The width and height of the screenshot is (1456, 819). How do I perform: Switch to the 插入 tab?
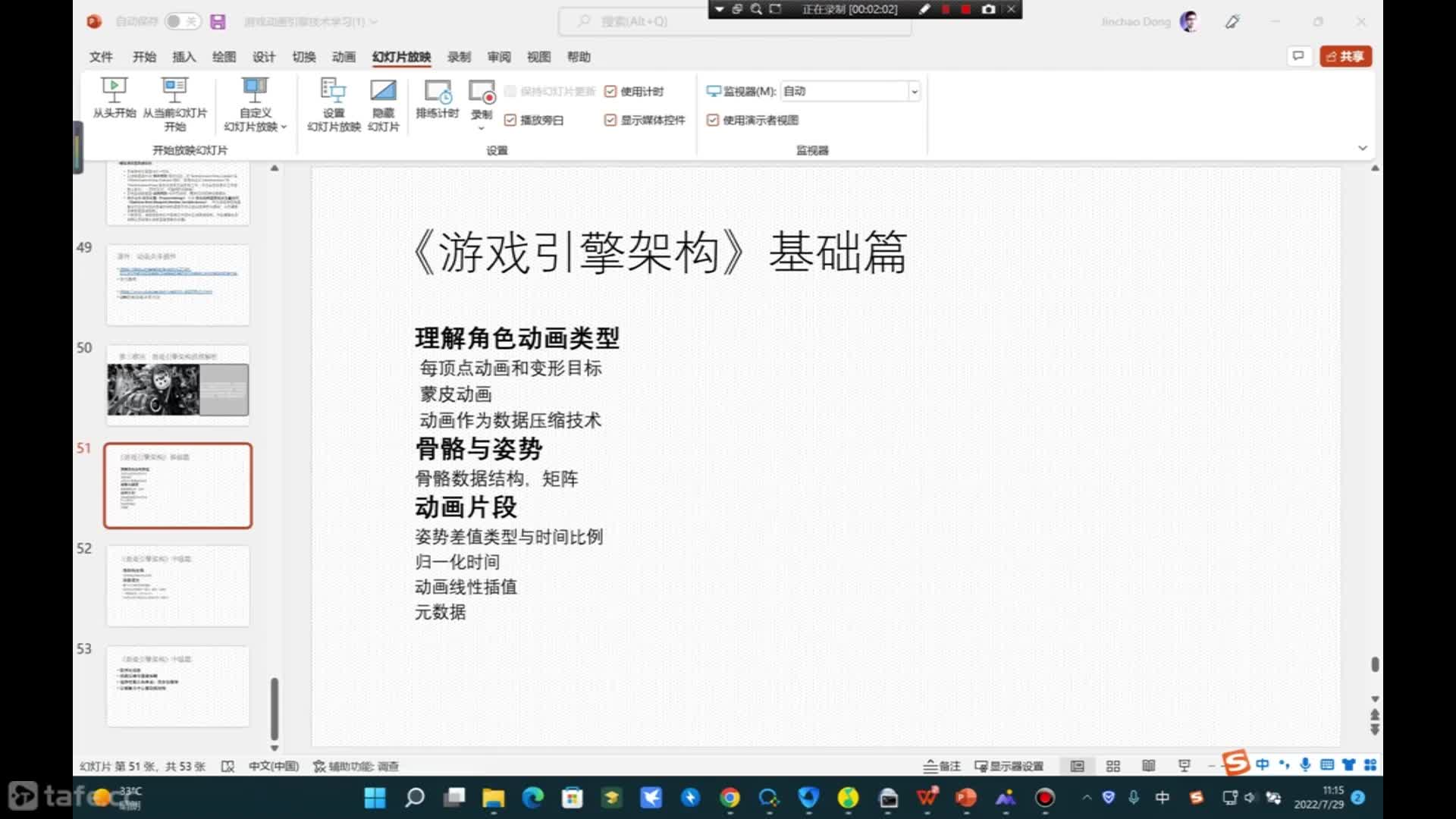click(184, 57)
